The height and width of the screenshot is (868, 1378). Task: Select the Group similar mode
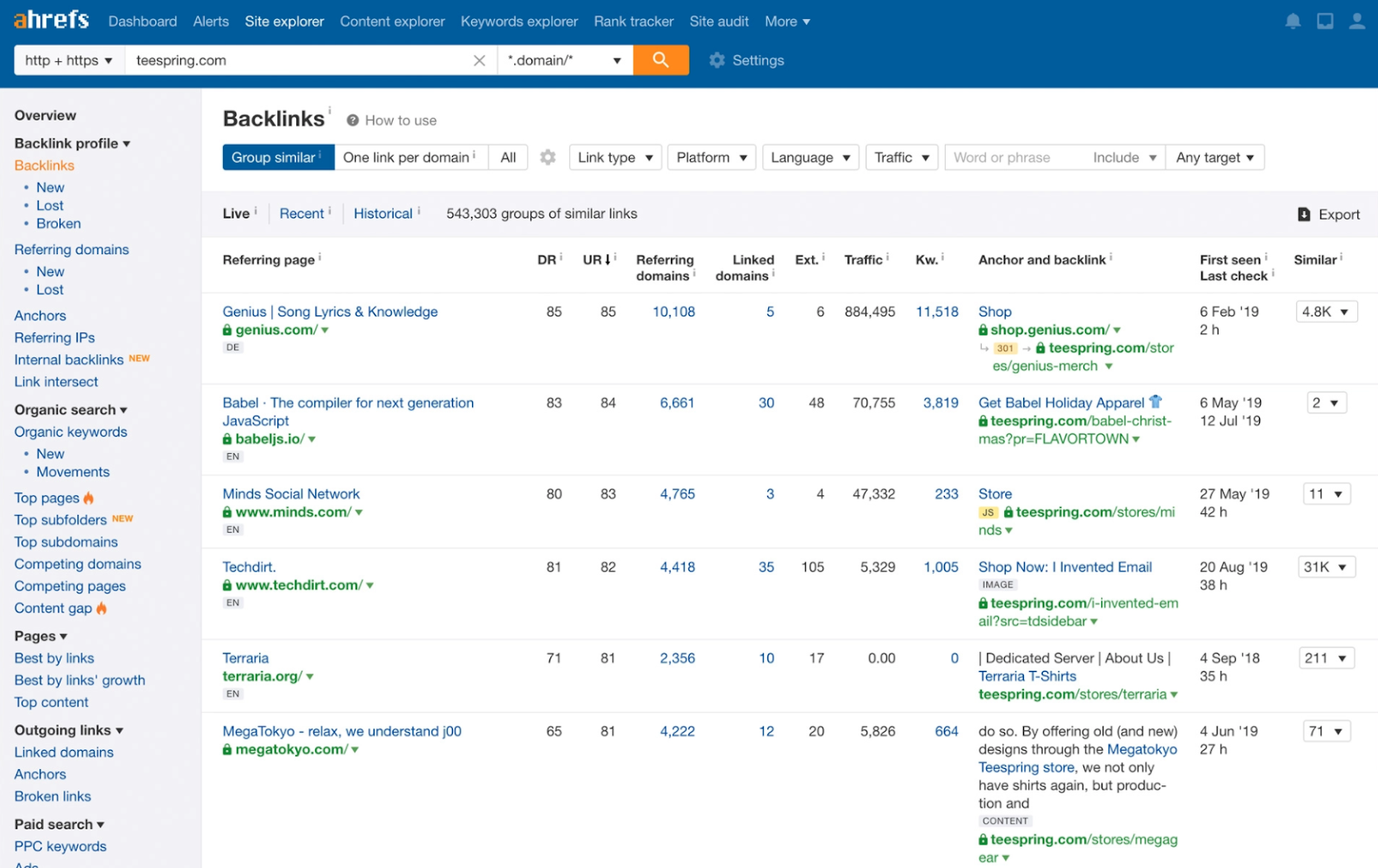coord(278,158)
